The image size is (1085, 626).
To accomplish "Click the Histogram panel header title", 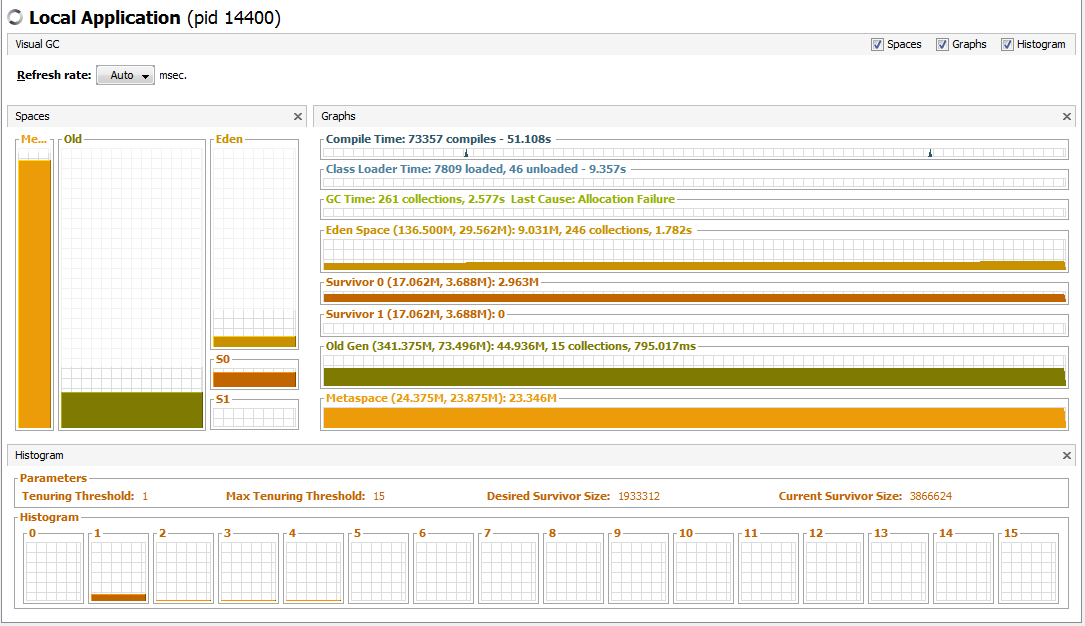I will [39, 455].
